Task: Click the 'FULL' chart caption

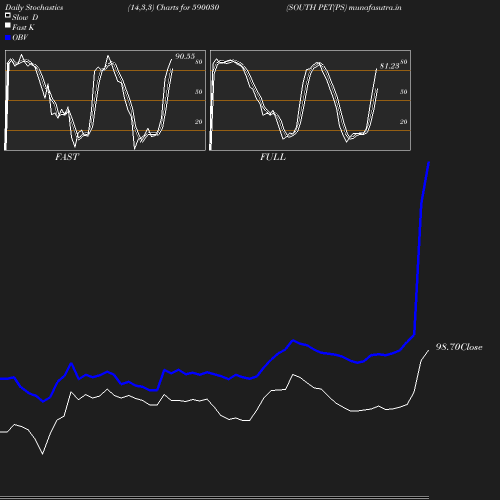Action: [x=273, y=157]
